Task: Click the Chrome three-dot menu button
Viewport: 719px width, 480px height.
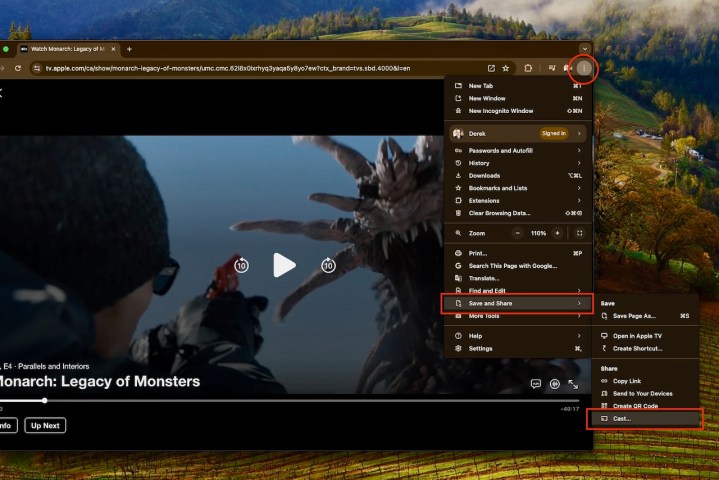Action: pyautogui.click(x=583, y=68)
